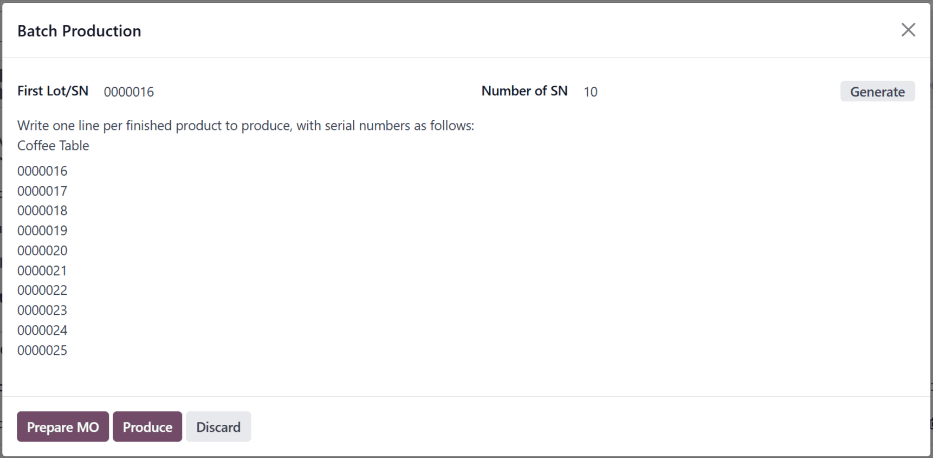933x458 pixels.
Task: Click the 0000024 serial line
Action: (43, 331)
